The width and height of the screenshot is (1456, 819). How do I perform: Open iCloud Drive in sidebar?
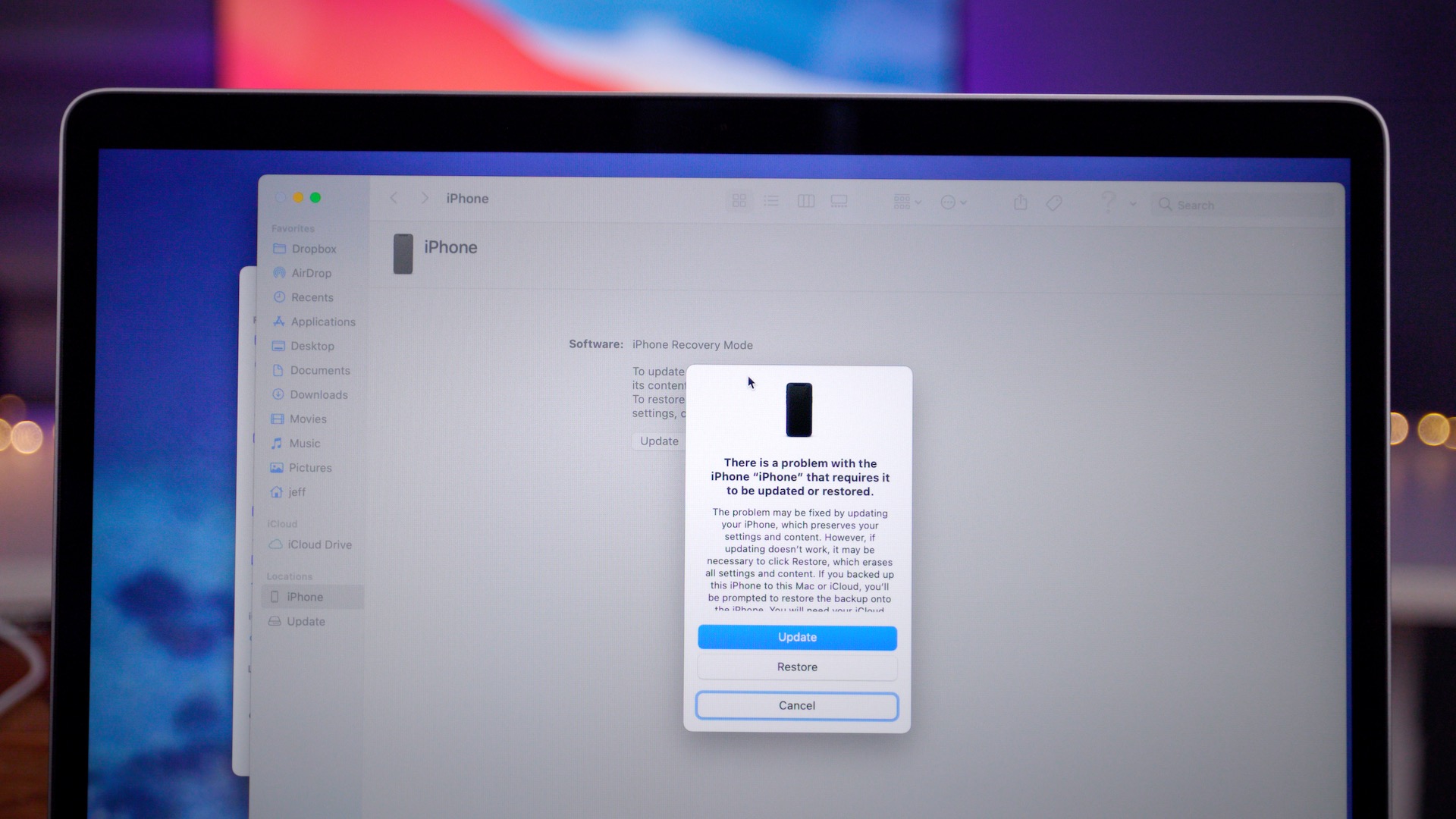316,544
